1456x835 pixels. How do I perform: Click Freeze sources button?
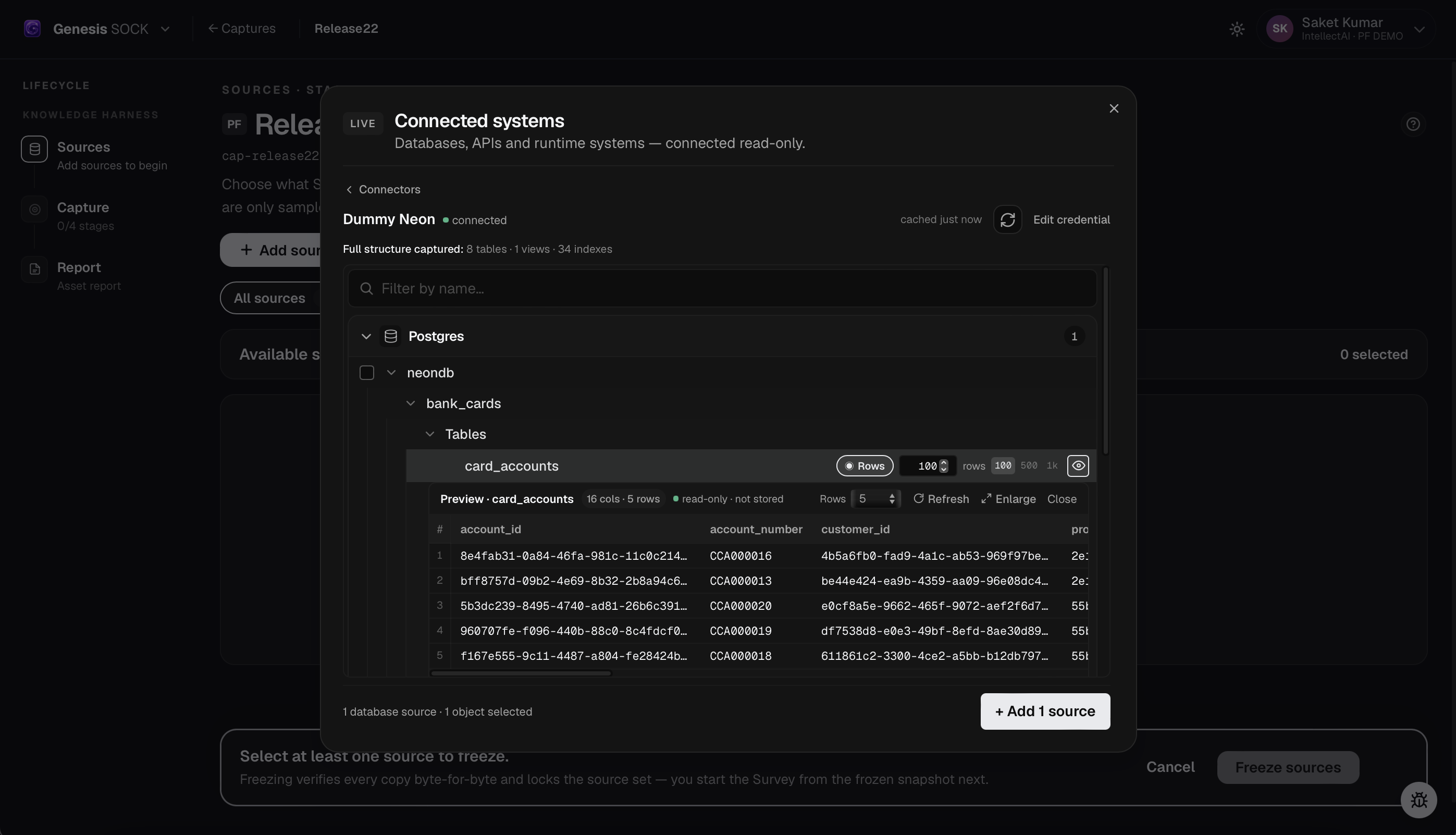pyautogui.click(x=1288, y=767)
